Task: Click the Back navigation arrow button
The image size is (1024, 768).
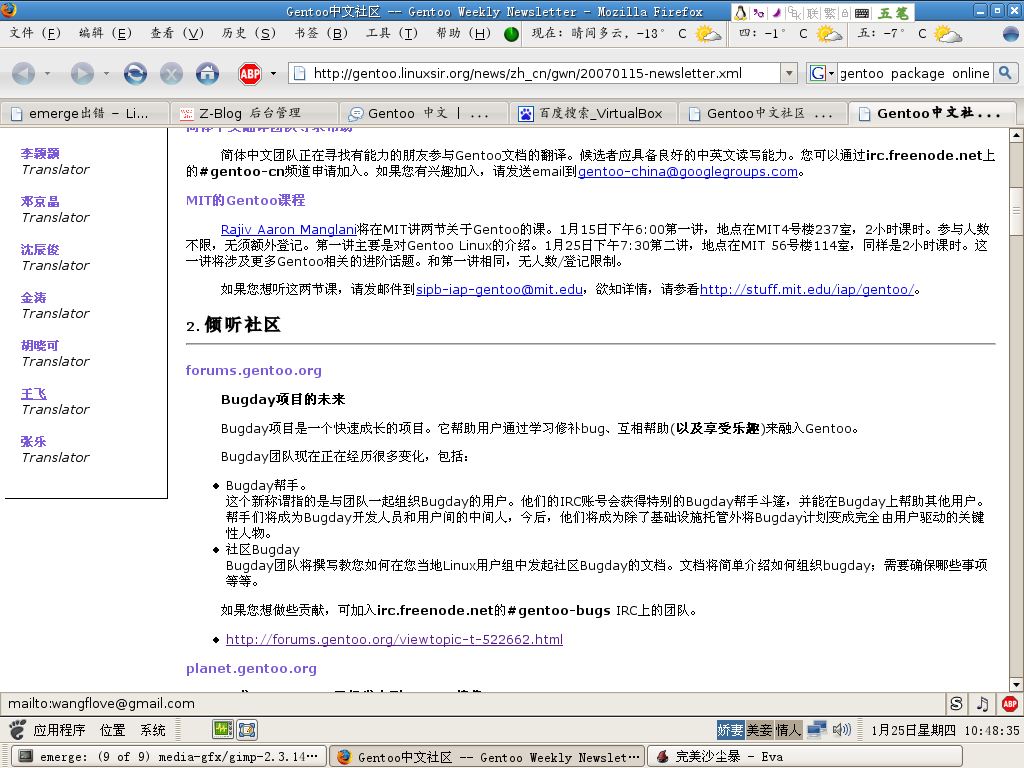Action: (x=24, y=73)
